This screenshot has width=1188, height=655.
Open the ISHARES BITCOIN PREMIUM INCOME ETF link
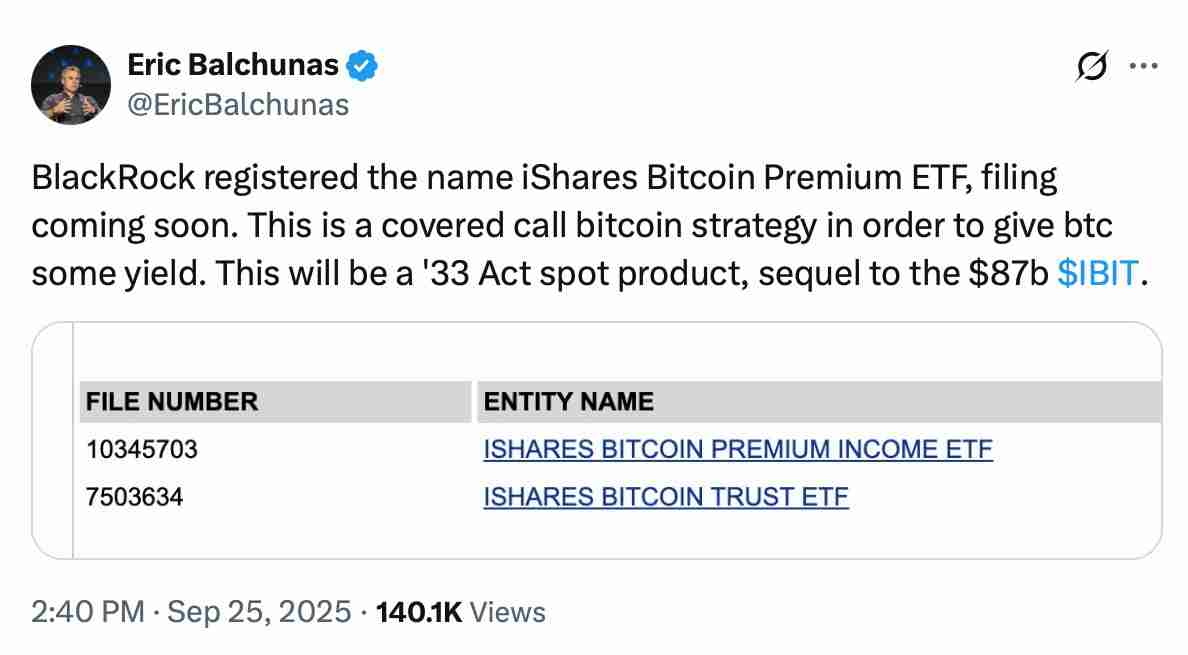[x=738, y=449]
